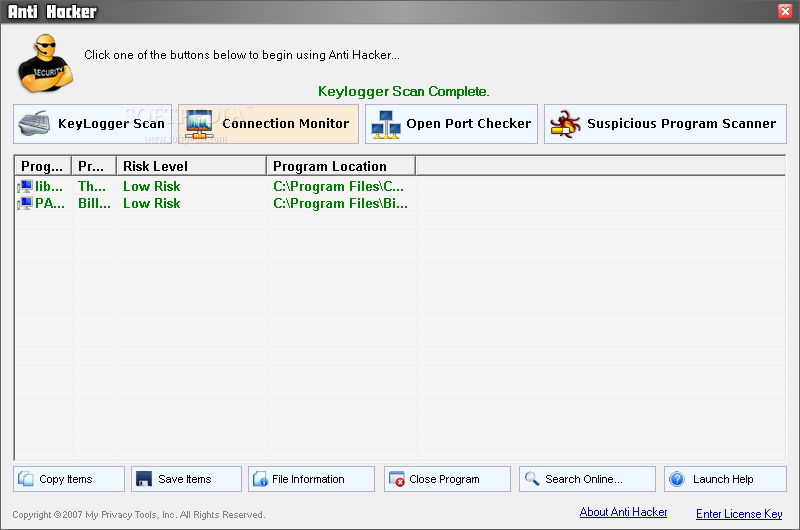Click the Close Program button
The width and height of the screenshot is (800, 530).
pyautogui.click(x=447, y=479)
